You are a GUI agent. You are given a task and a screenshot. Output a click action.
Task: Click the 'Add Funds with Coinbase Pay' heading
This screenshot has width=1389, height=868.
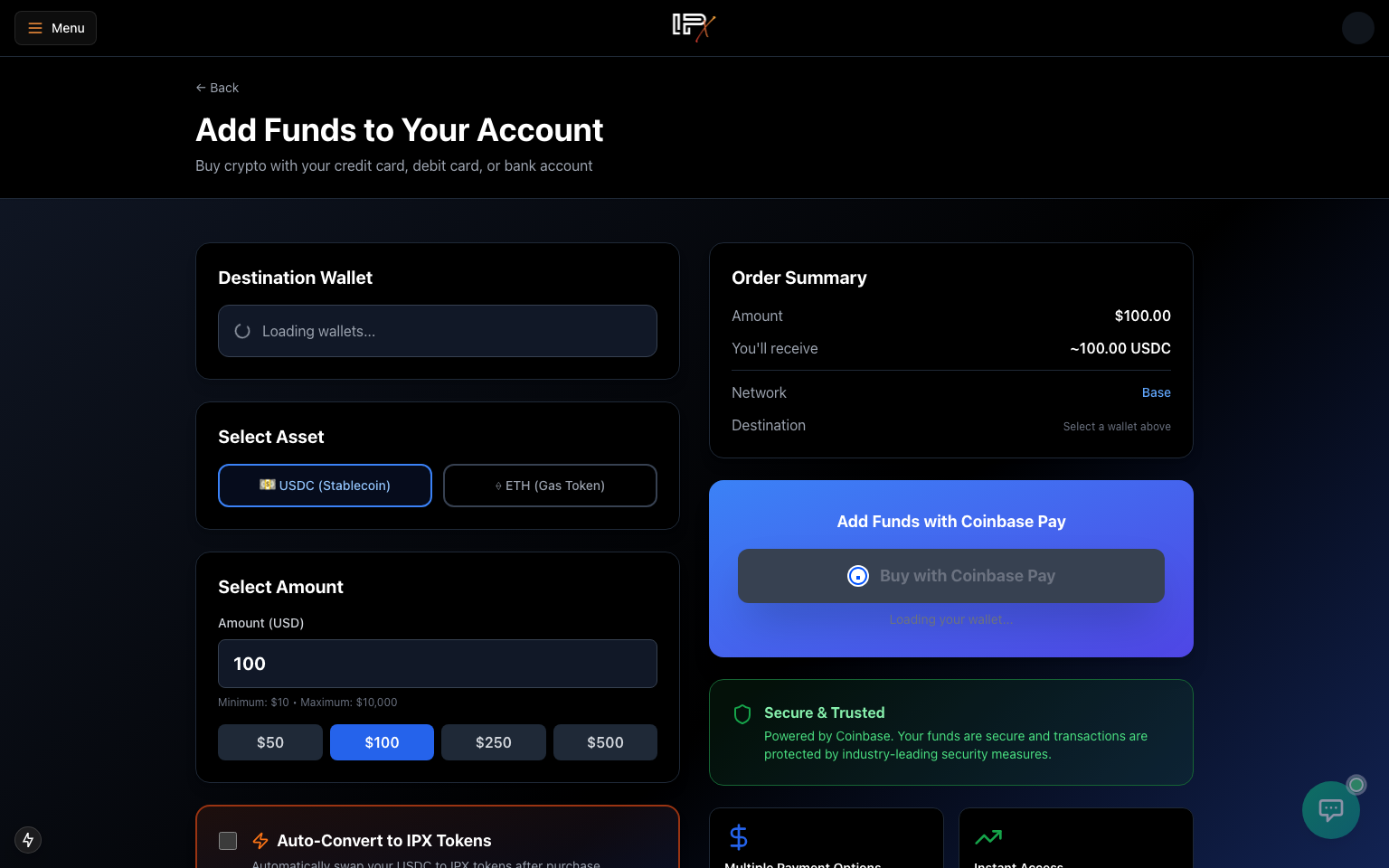pyautogui.click(x=951, y=522)
